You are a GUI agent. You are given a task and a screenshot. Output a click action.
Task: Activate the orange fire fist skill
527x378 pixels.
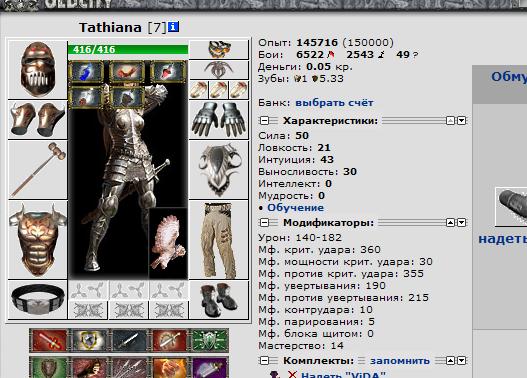coord(169,367)
